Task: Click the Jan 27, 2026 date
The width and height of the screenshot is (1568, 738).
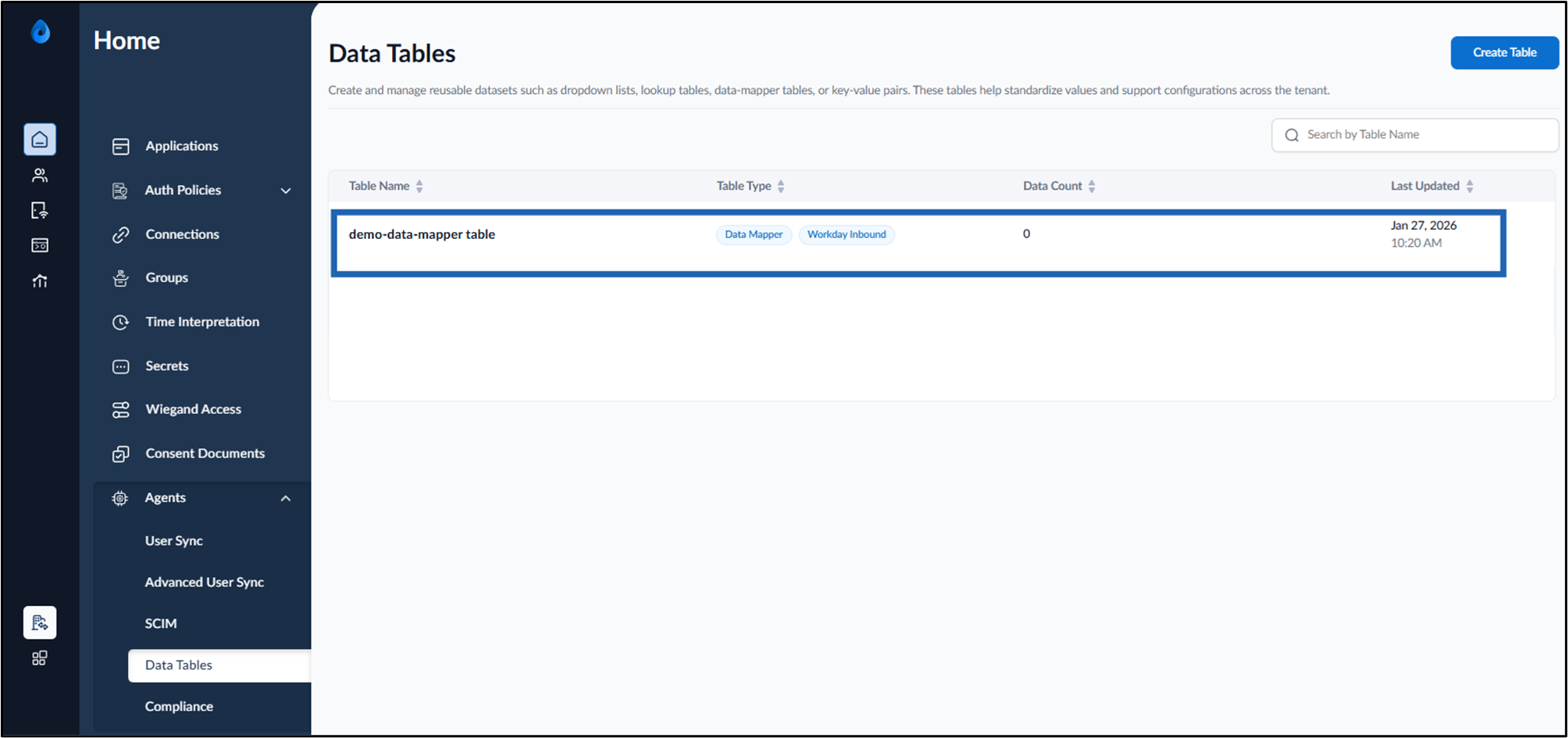Action: click(1424, 225)
